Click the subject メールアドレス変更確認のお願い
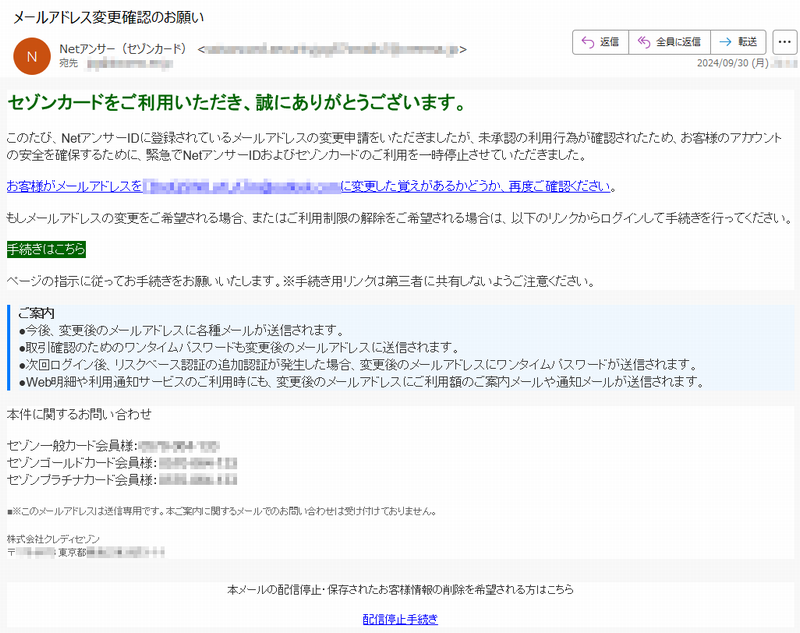800x633 pixels. 108,17
